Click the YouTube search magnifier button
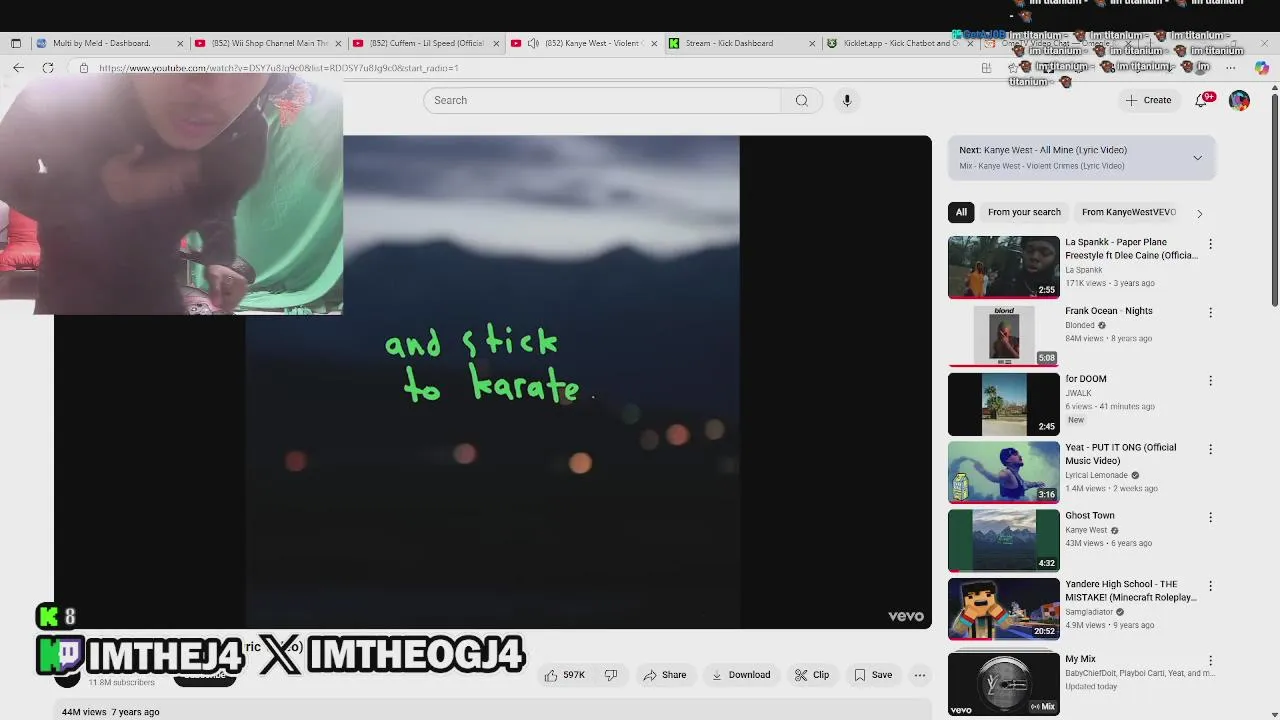 click(x=801, y=100)
